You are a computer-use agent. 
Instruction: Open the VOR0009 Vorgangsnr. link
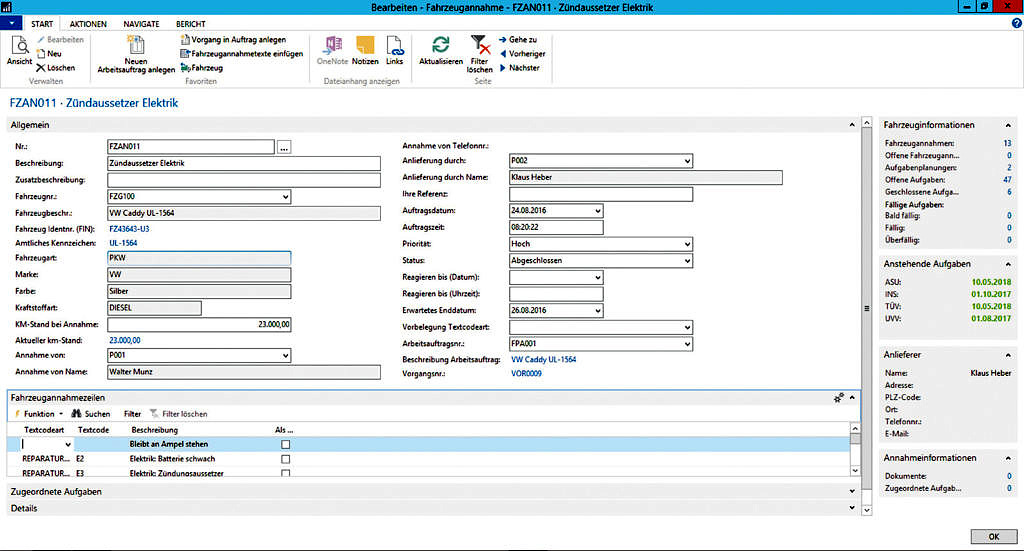coord(527,374)
